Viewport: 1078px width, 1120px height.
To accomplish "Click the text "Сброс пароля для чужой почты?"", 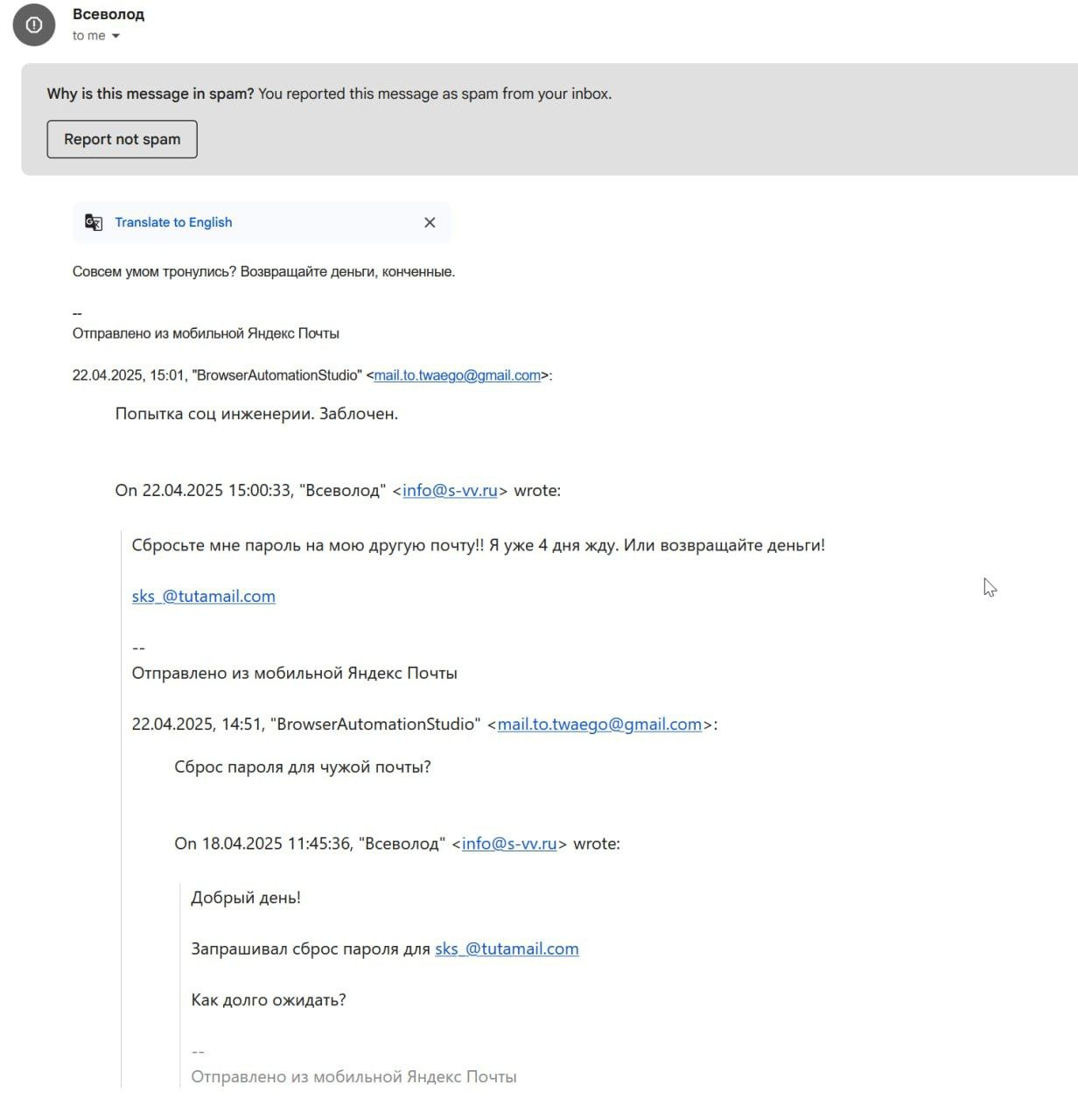I will (x=303, y=766).
